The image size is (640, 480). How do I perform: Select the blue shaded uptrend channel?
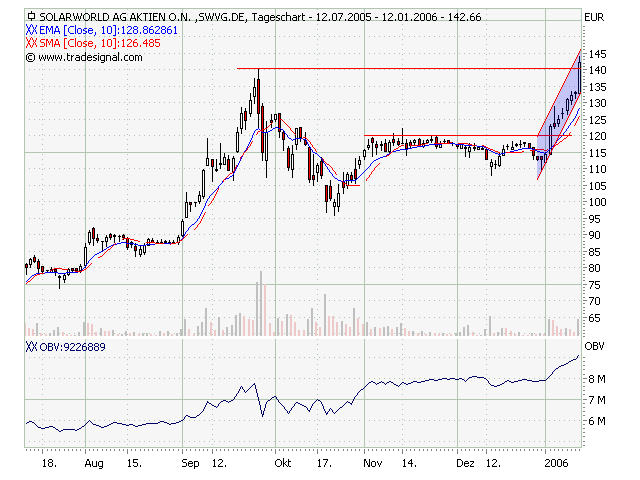(x=559, y=114)
